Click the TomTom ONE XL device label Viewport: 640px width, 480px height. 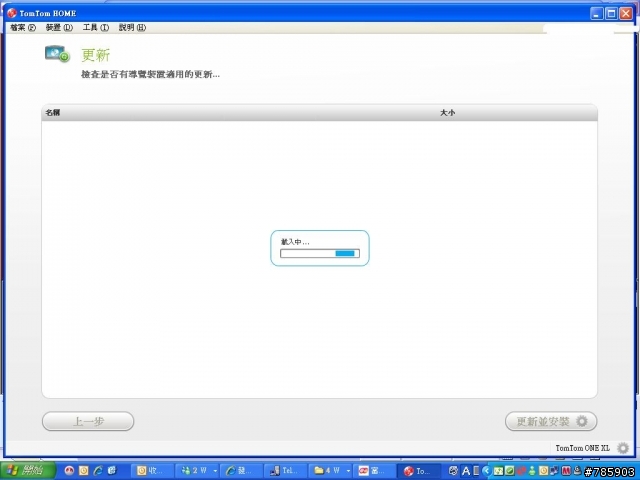[582, 448]
